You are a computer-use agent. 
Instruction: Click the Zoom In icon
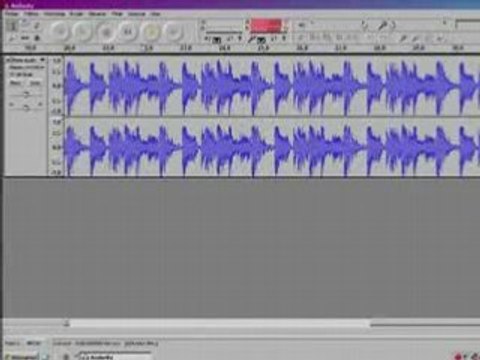[404, 38]
